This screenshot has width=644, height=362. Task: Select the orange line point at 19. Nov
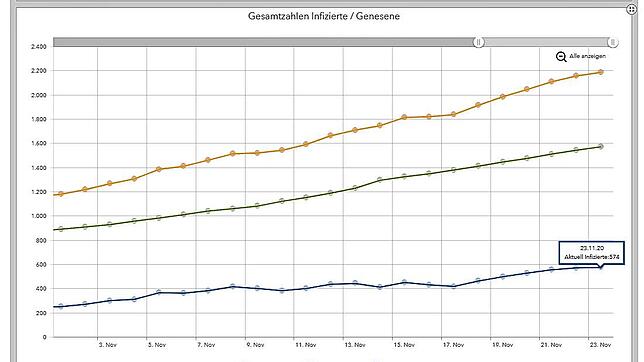point(502,97)
